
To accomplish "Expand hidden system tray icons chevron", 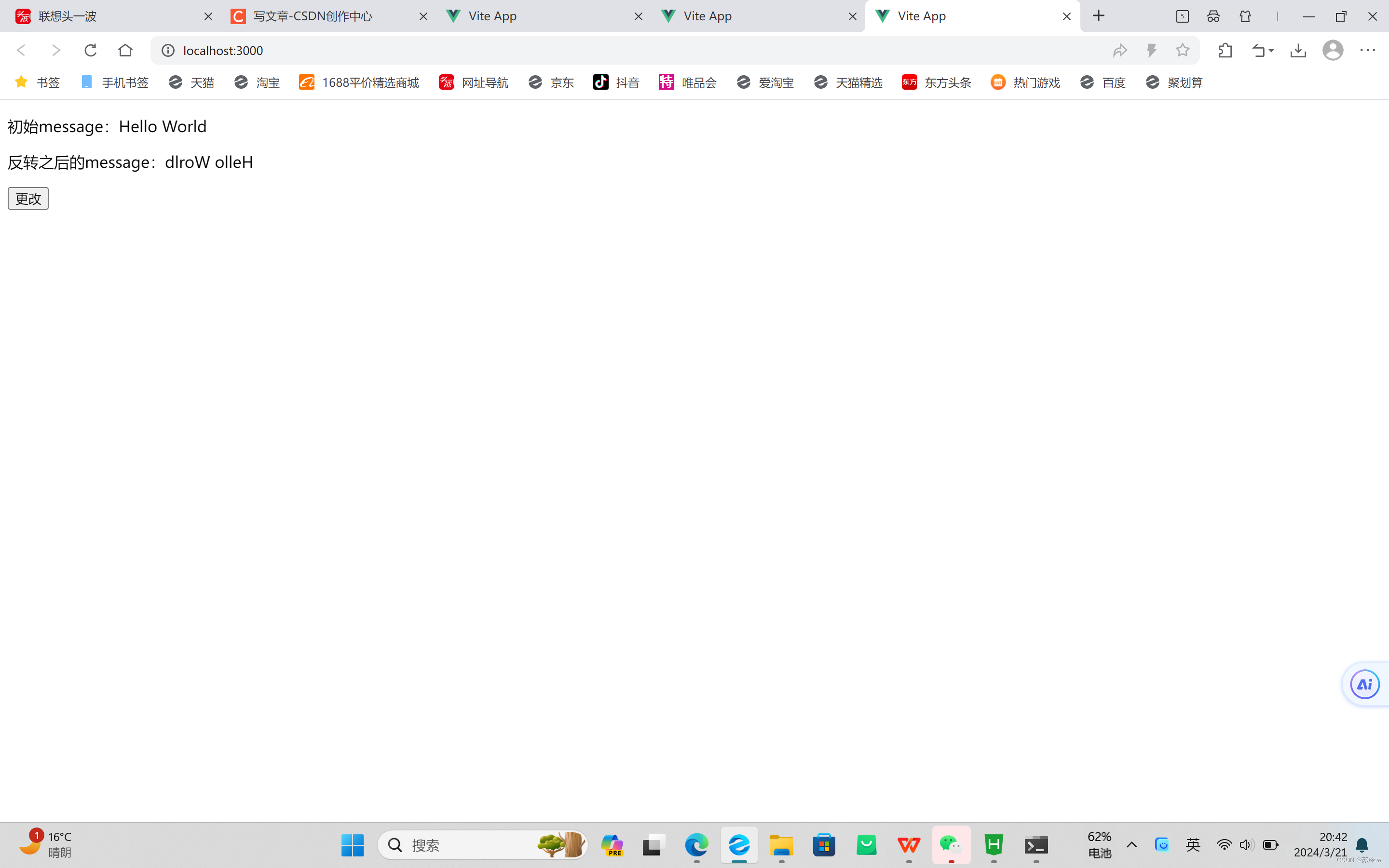I will [x=1131, y=844].
